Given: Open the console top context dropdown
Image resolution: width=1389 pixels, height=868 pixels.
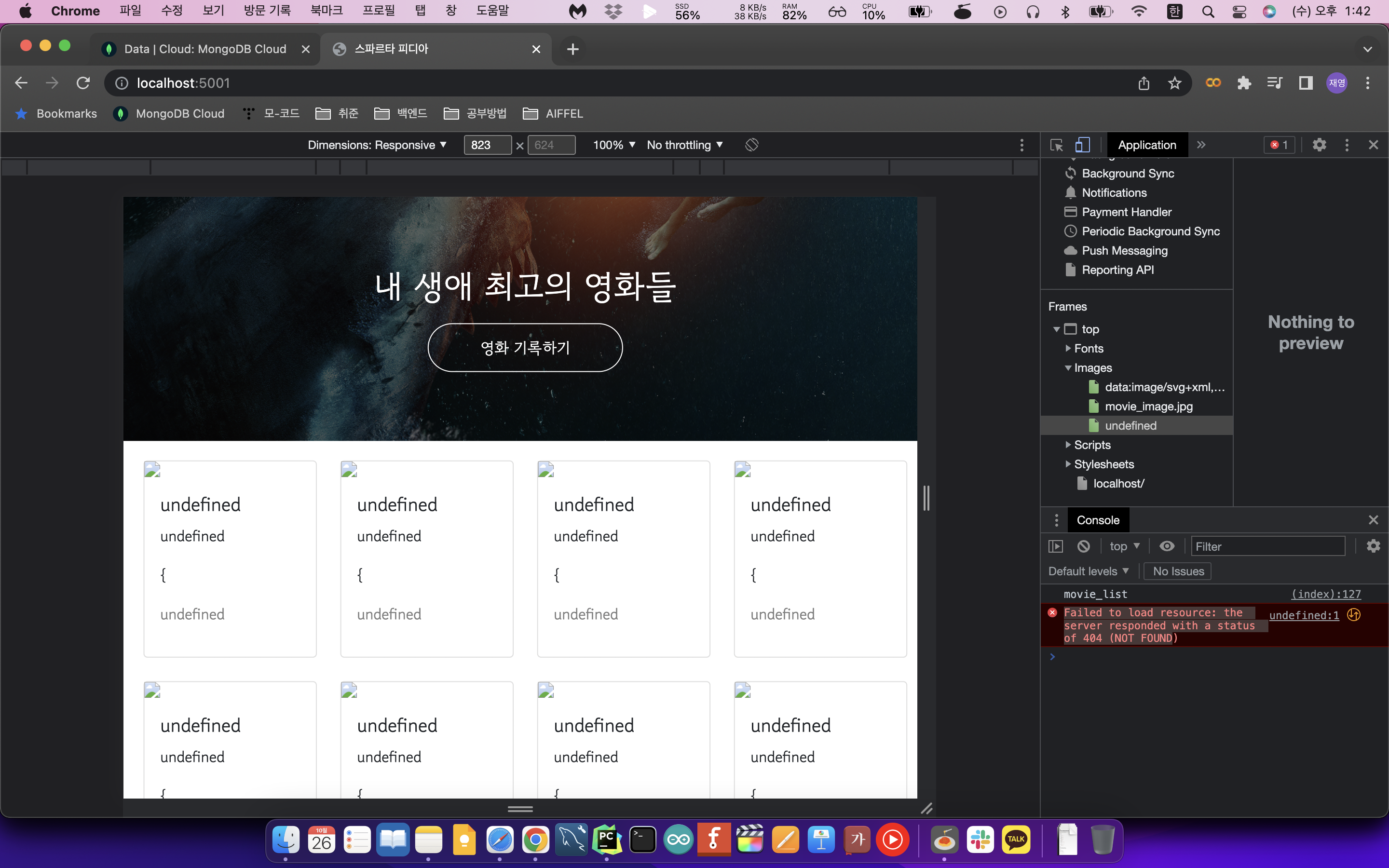Looking at the screenshot, I should click(1124, 546).
